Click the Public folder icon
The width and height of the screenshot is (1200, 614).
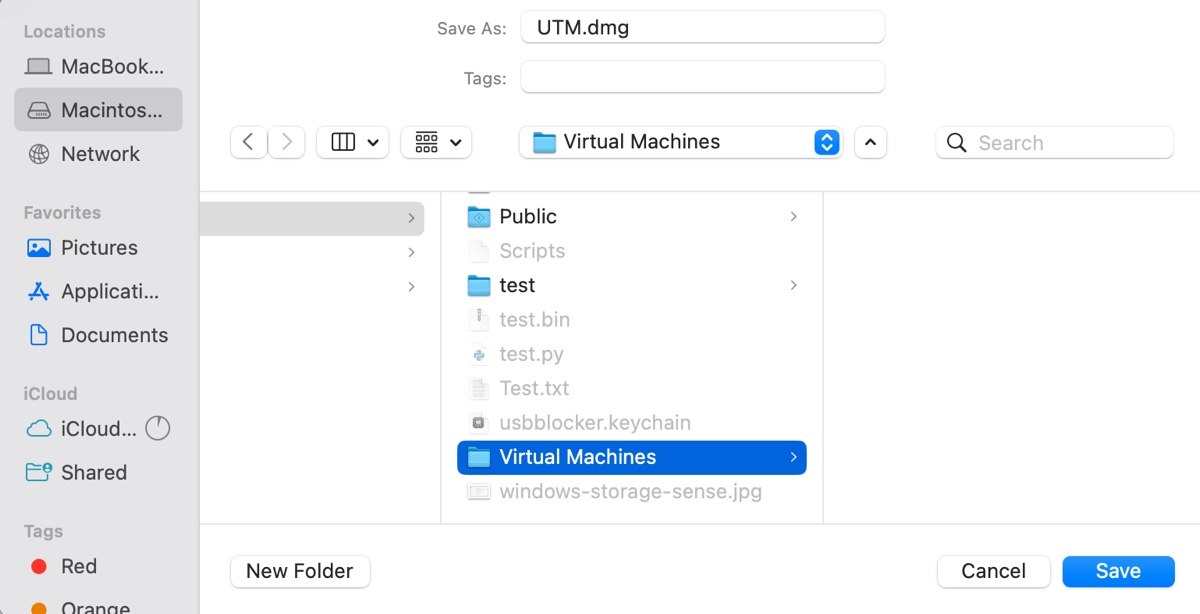pyautogui.click(x=479, y=216)
